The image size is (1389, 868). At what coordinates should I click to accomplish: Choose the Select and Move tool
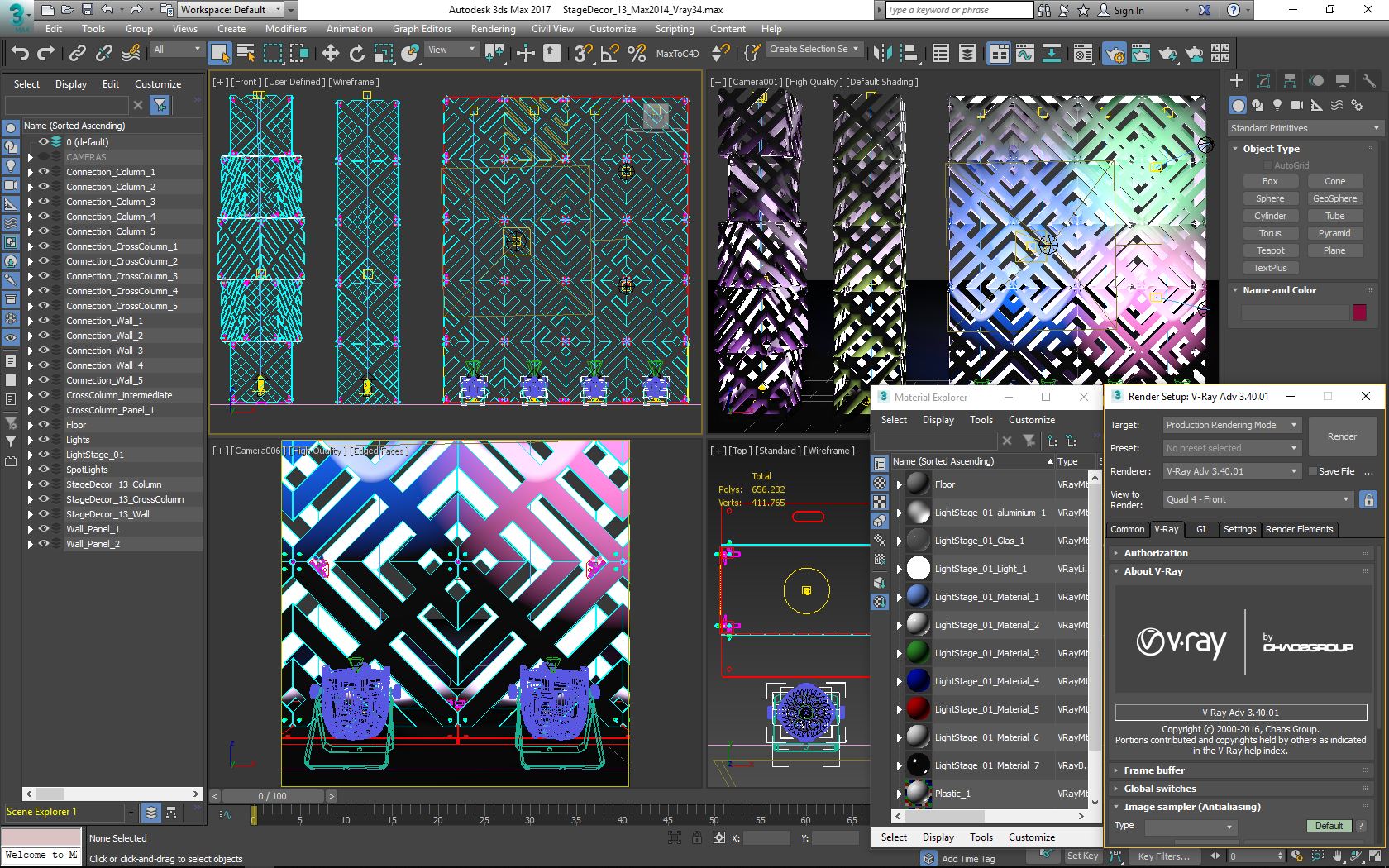click(331, 54)
